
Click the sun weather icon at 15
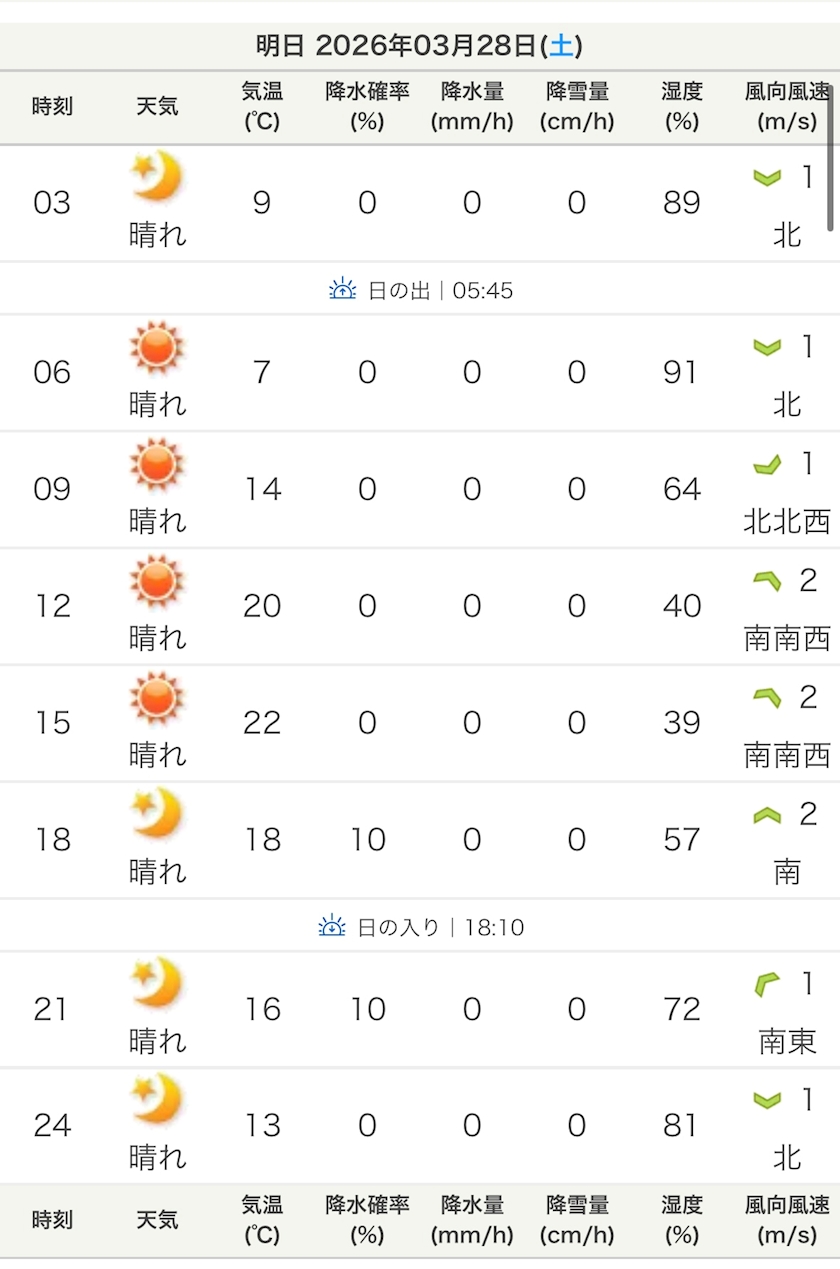tap(157, 697)
